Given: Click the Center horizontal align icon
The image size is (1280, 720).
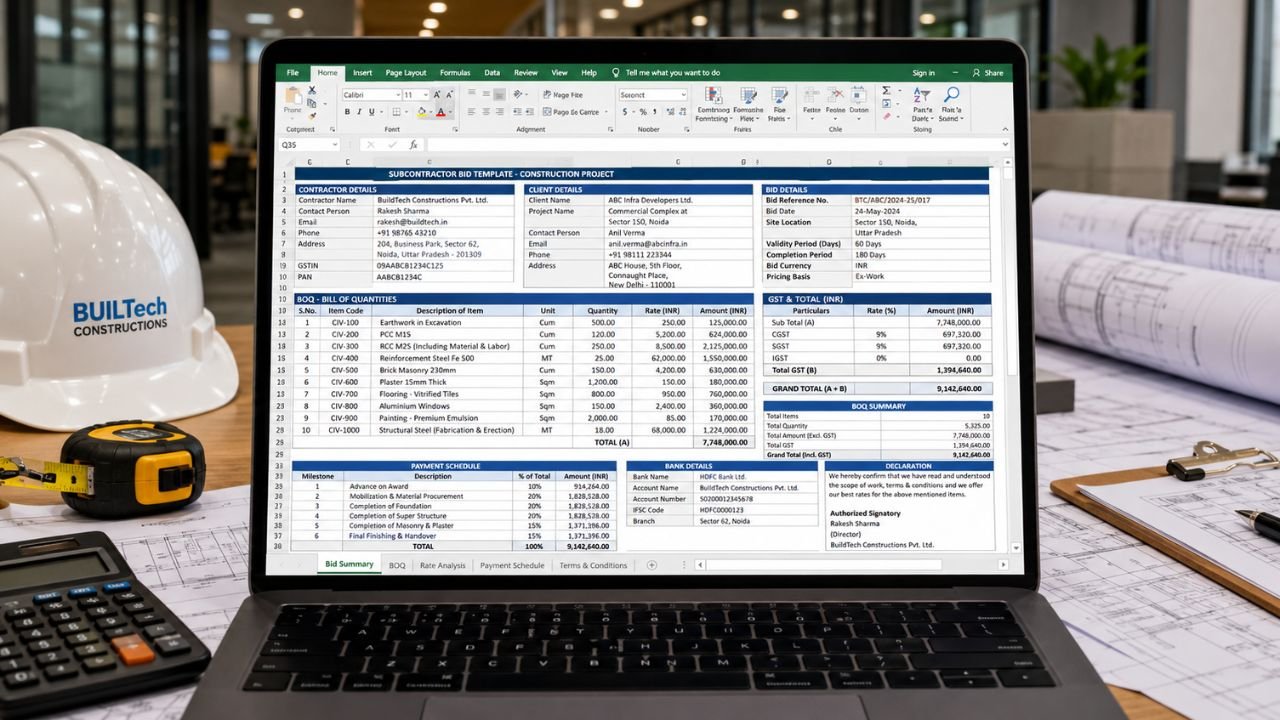Looking at the screenshot, I should click(x=486, y=112).
